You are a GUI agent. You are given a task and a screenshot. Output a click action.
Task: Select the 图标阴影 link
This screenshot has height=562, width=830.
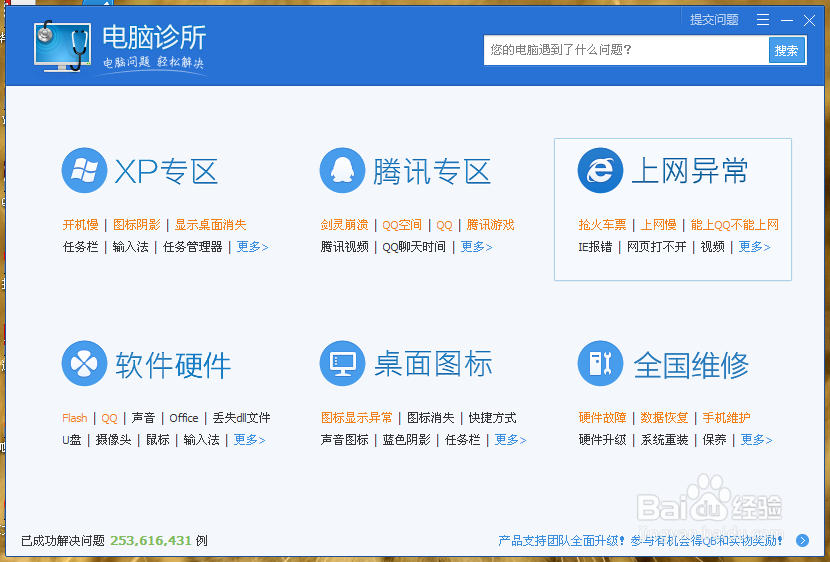pos(137,225)
